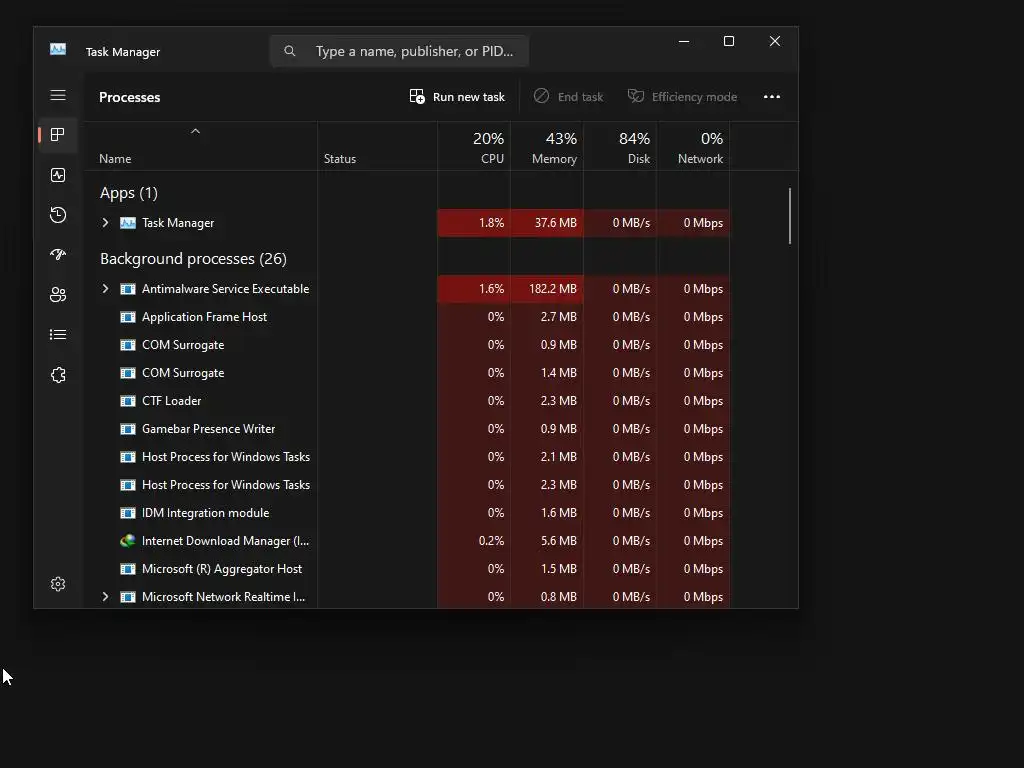Click the 0.2% CPU value
Viewport: 1024px width, 768px height.
pyautogui.click(x=491, y=541)
